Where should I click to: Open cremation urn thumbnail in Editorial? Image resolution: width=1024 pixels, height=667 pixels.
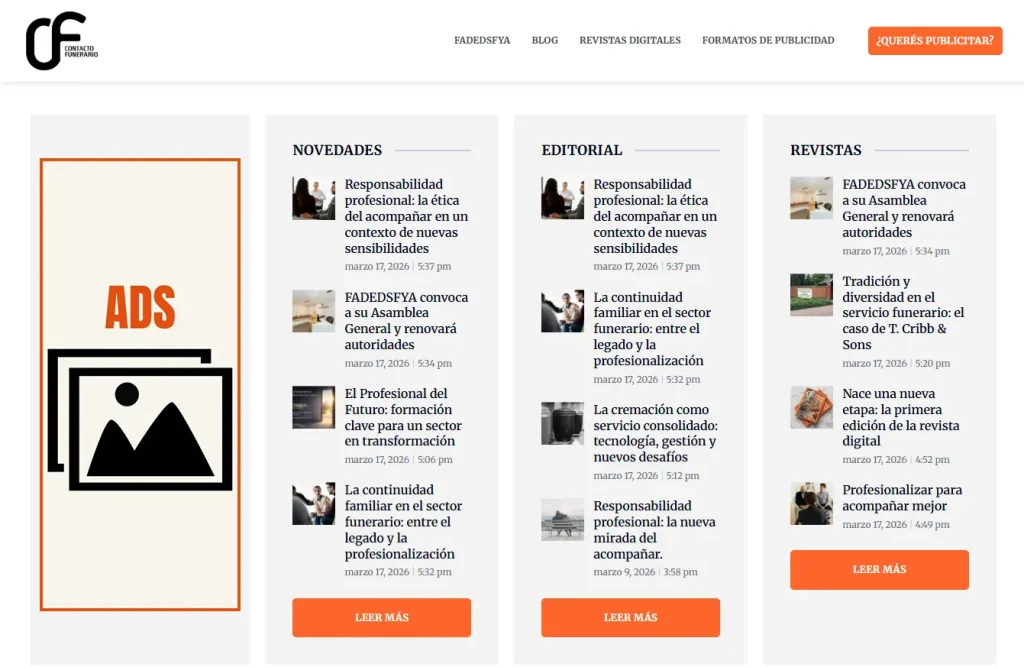pos(562,423)
